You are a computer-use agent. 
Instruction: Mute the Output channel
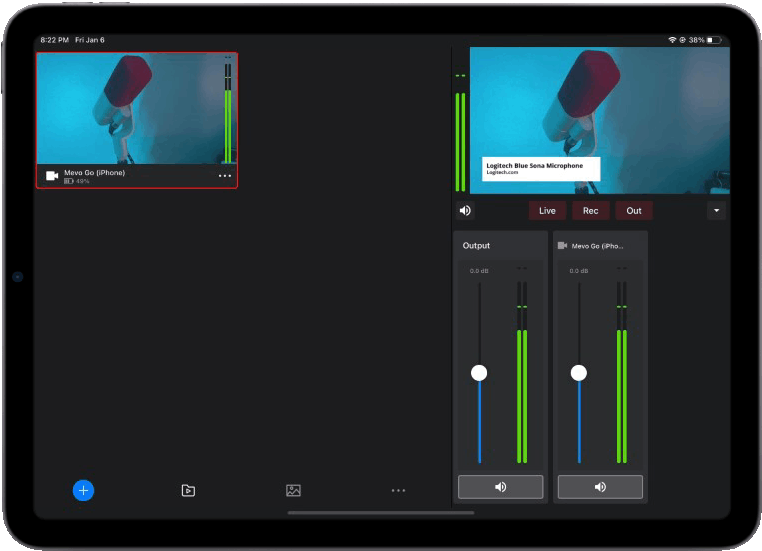pos(501,486)
